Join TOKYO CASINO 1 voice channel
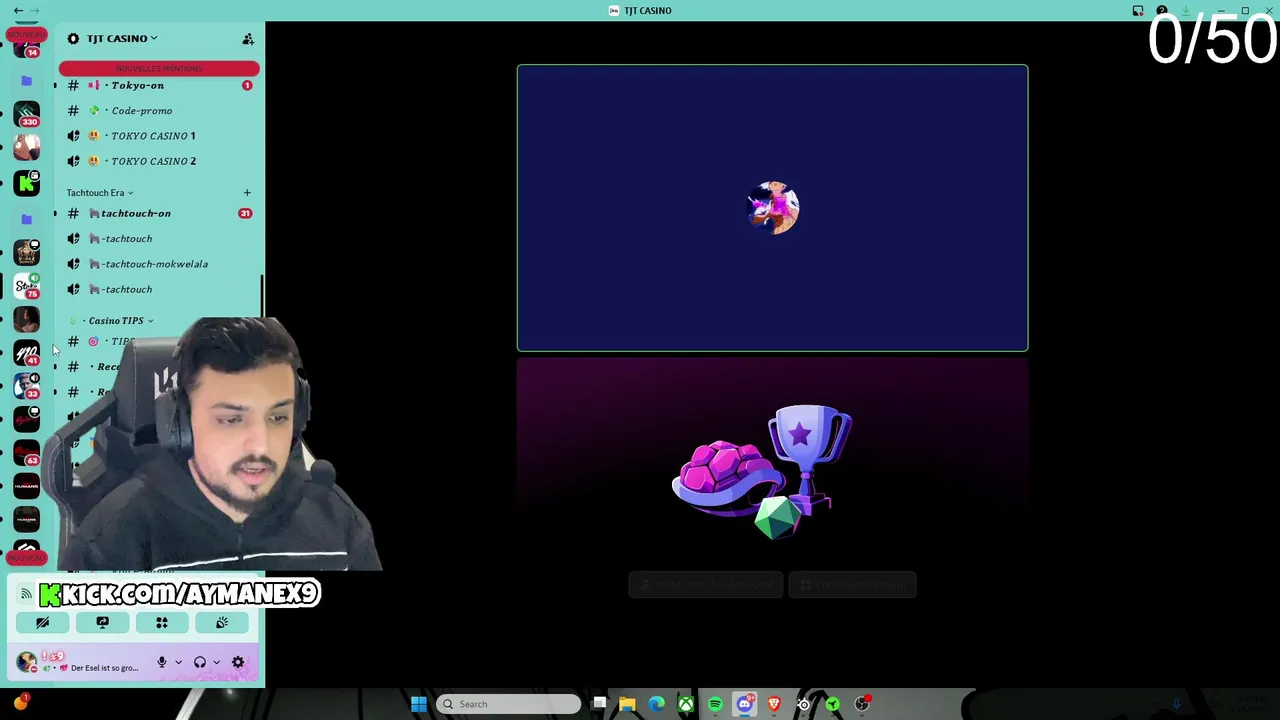Screen dimensions: 1280x720 point(159,136)
